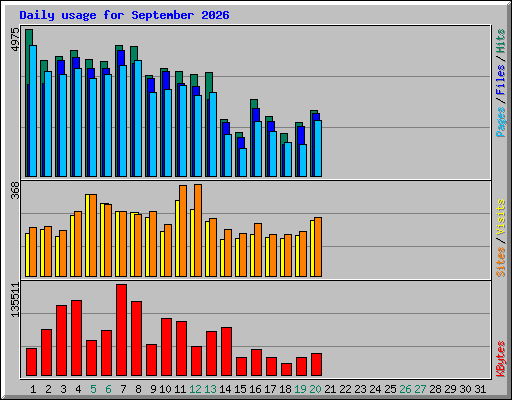Click day 14 on the x-axis
512x400 pixels.
coord(225,389)
